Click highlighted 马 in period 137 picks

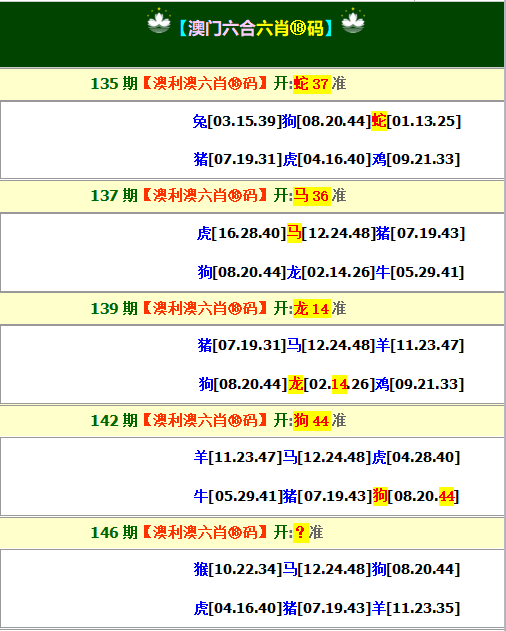click(294, 233)
